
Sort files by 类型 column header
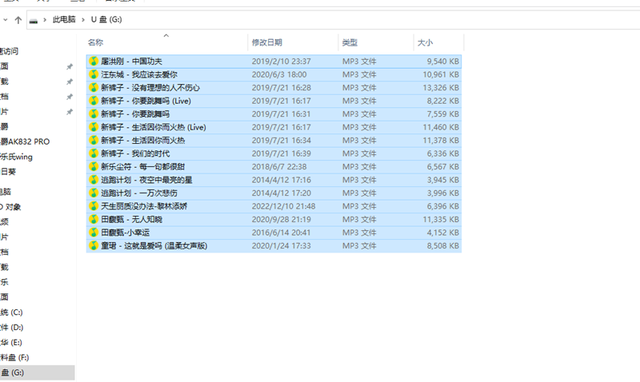(x=350, y=42)
